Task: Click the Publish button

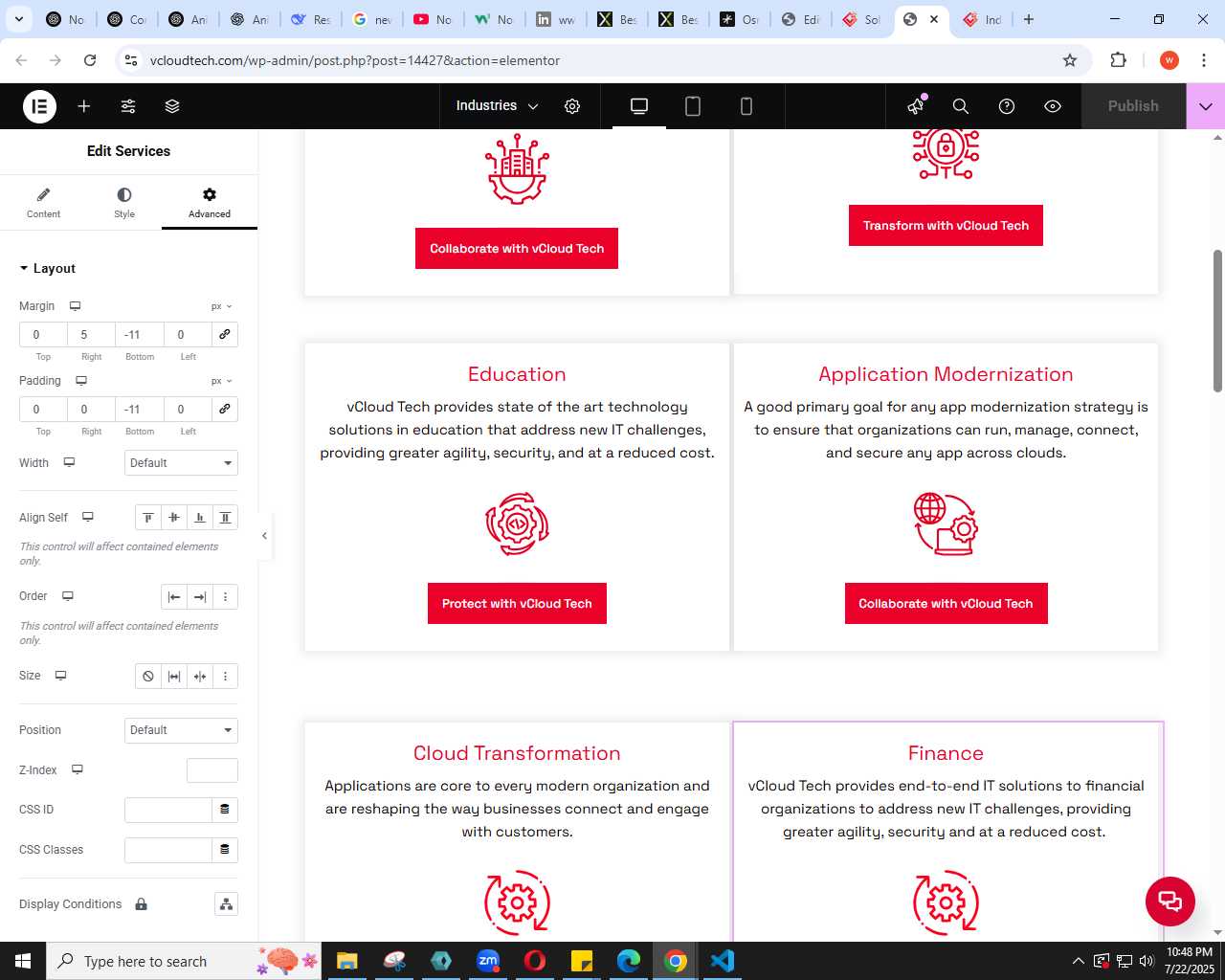Action: pos(1133,106)
